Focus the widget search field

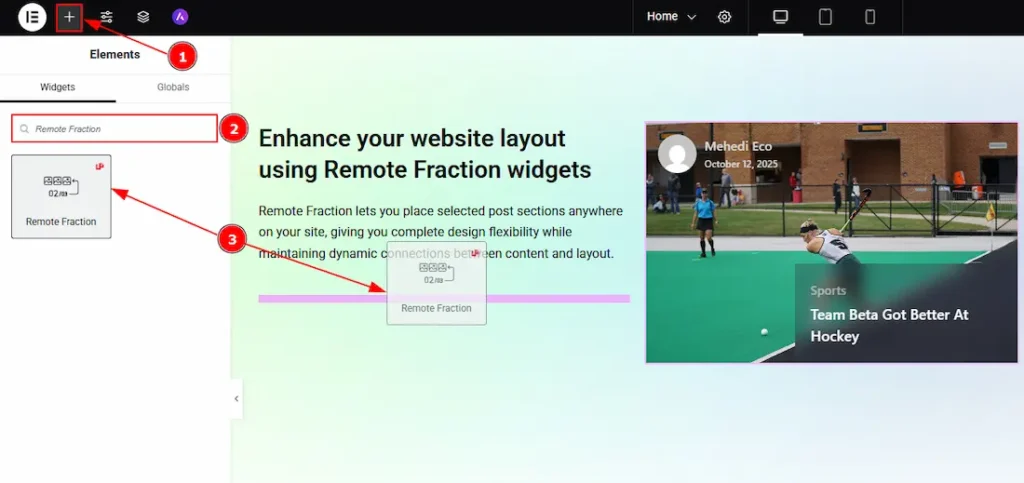120,129
